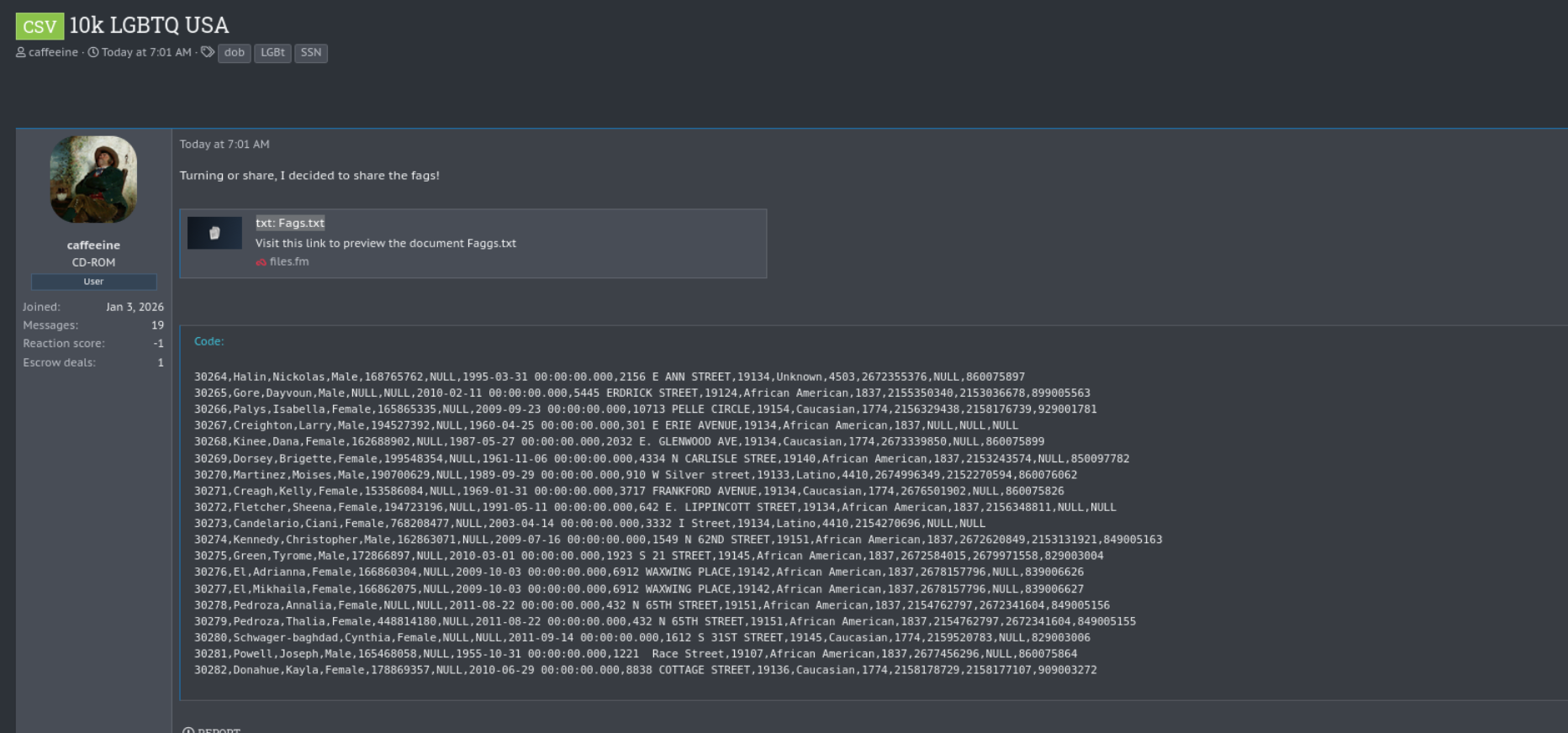1568x733 pixels.
Task: Click the Code: label of the code block
Action: 209,341
